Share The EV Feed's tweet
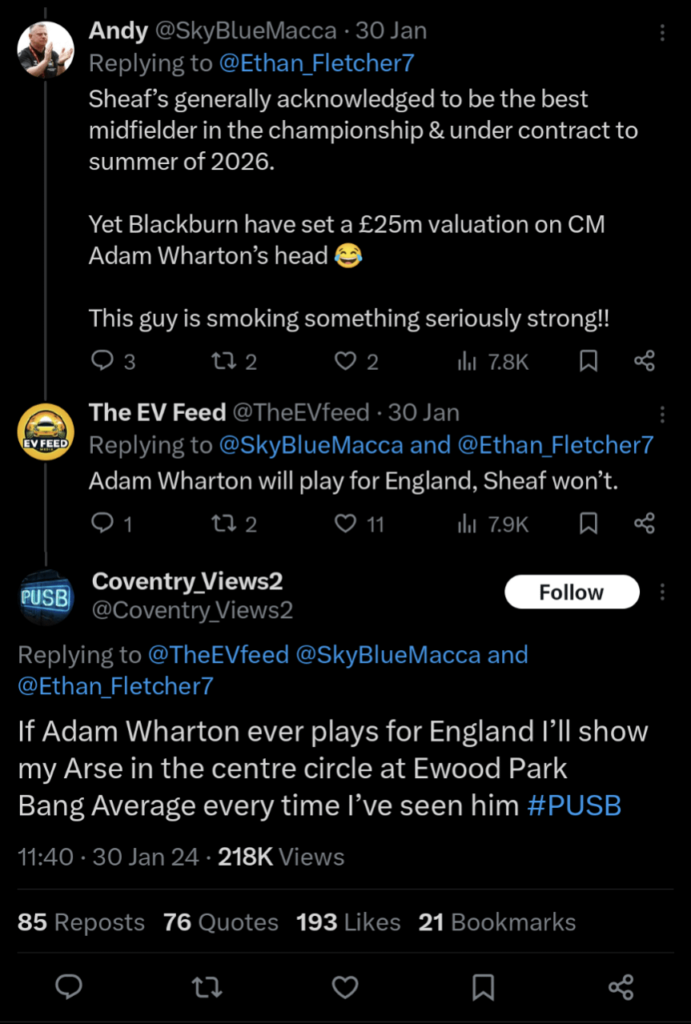Viewport: 691px width, 1024px height. (645, 523)
